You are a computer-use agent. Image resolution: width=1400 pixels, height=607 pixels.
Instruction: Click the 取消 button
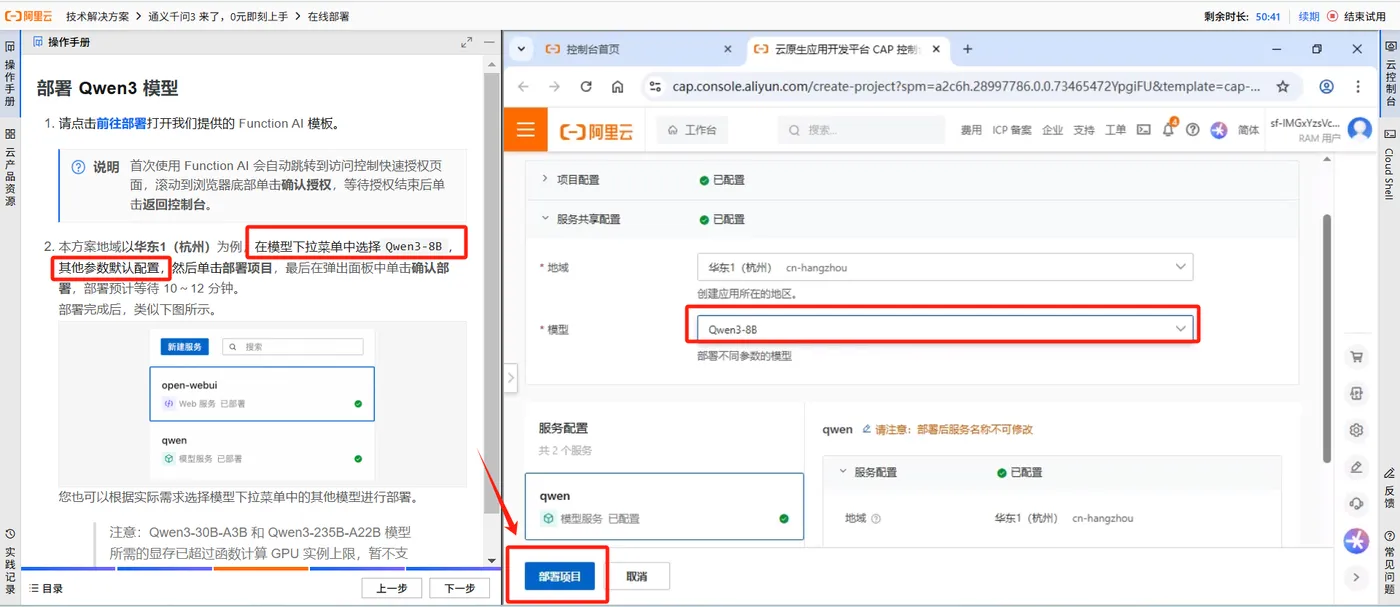tap(637, 576)
